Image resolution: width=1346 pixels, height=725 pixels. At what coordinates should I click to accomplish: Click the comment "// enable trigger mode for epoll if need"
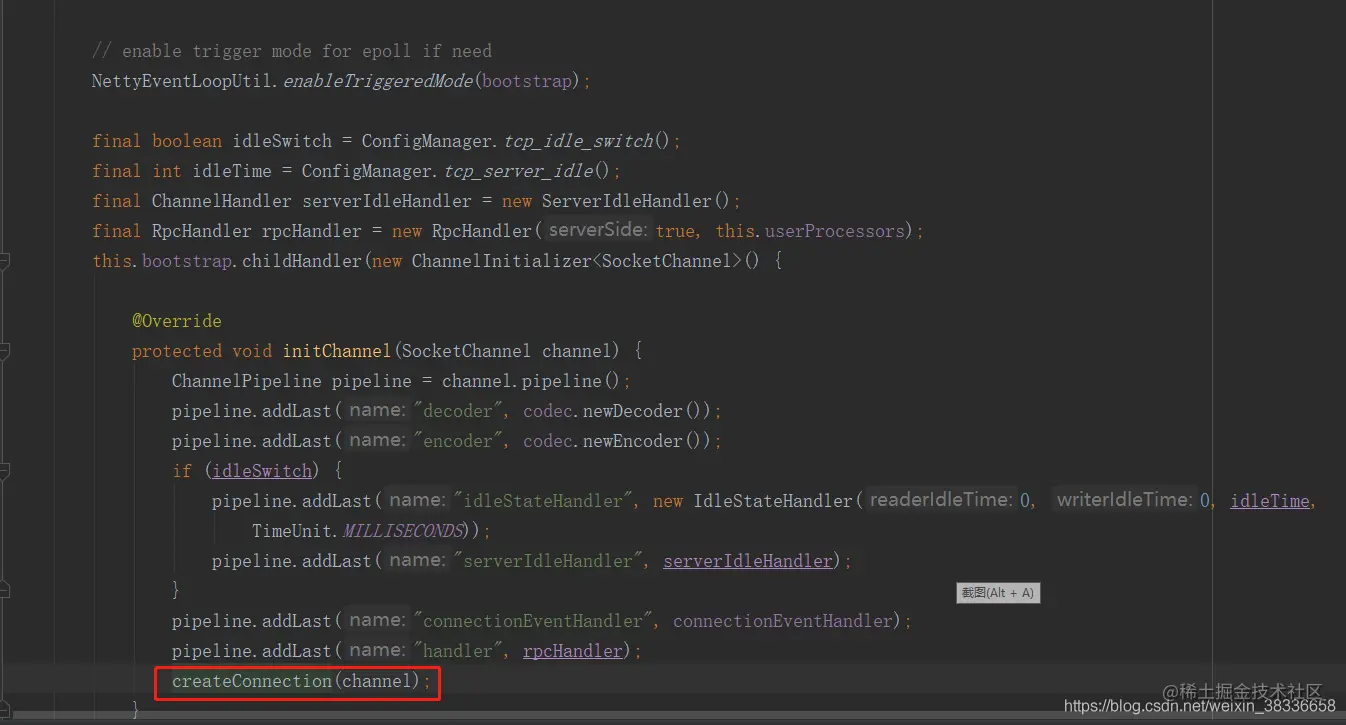[292, 51]
